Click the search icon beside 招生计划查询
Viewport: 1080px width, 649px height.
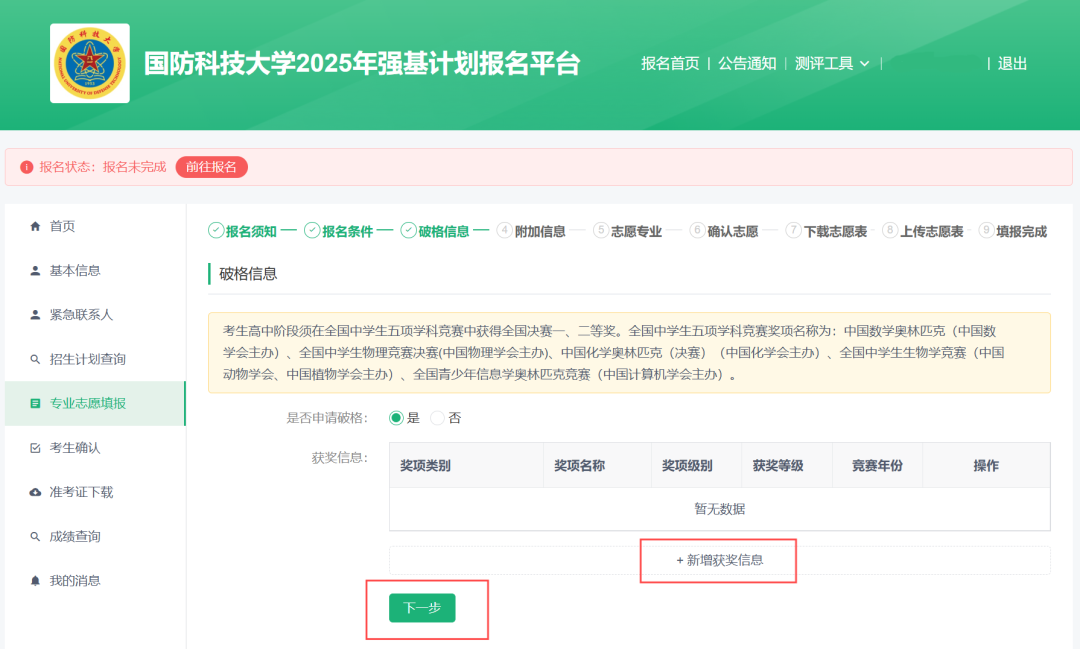(x=35, y=359)
